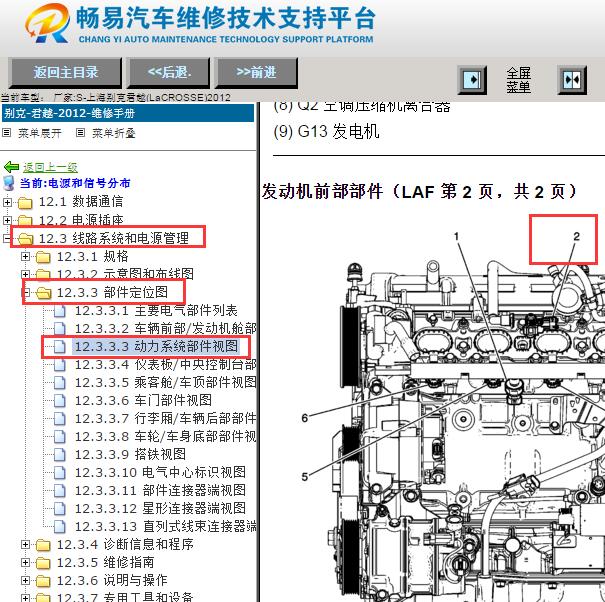Click the page icon of 12.3.3.11
The height and width of the screenshot is (602, 605).
(x=59, y=491)
